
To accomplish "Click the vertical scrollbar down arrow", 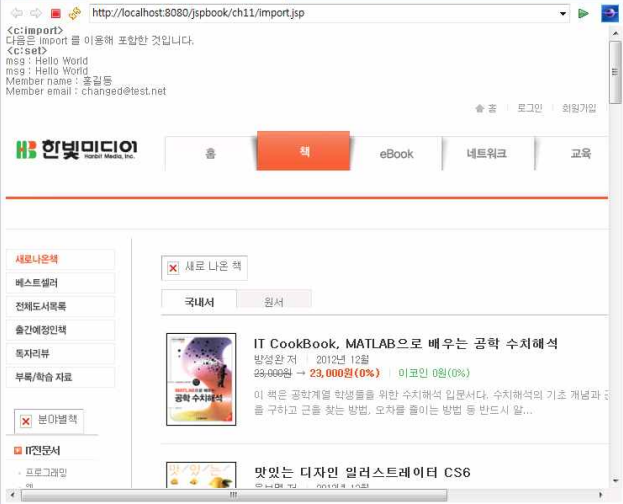I will [615, 481].
